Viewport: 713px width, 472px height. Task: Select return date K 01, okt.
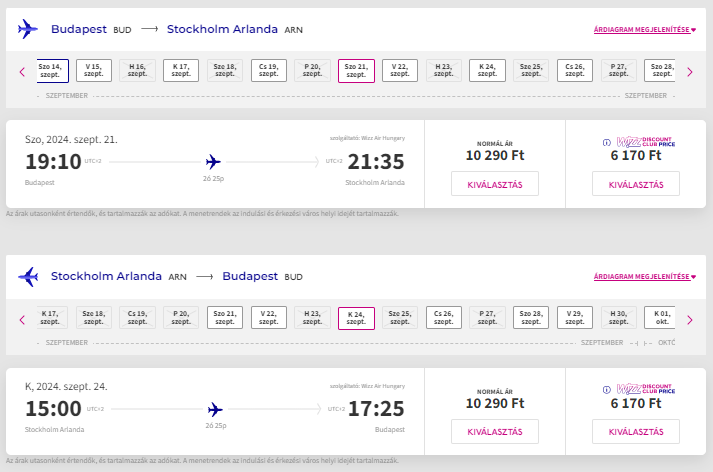660,317
